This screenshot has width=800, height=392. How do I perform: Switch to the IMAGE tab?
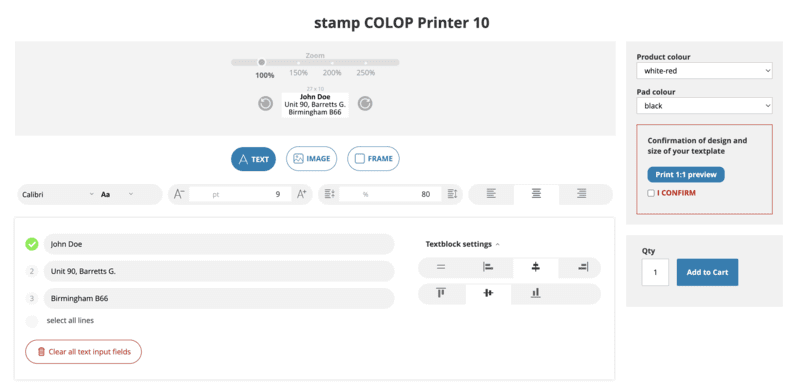(312, 159)
